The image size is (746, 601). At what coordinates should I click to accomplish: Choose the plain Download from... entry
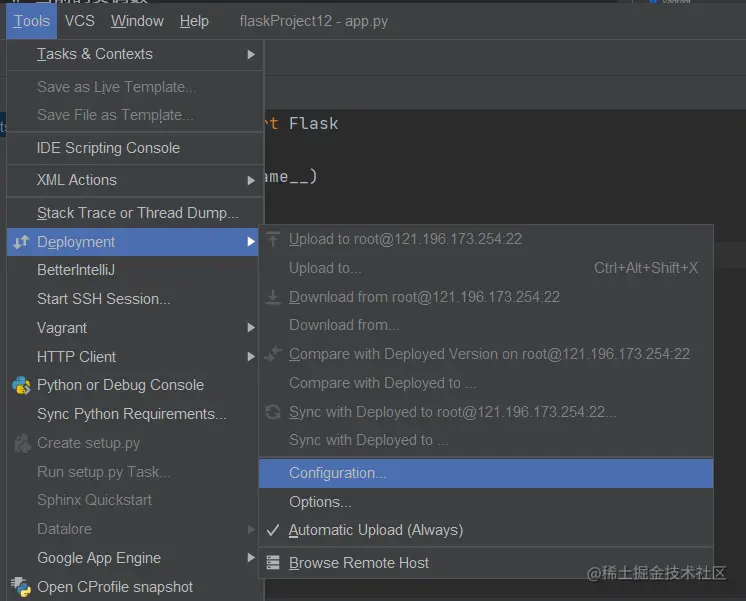point(486,325)
